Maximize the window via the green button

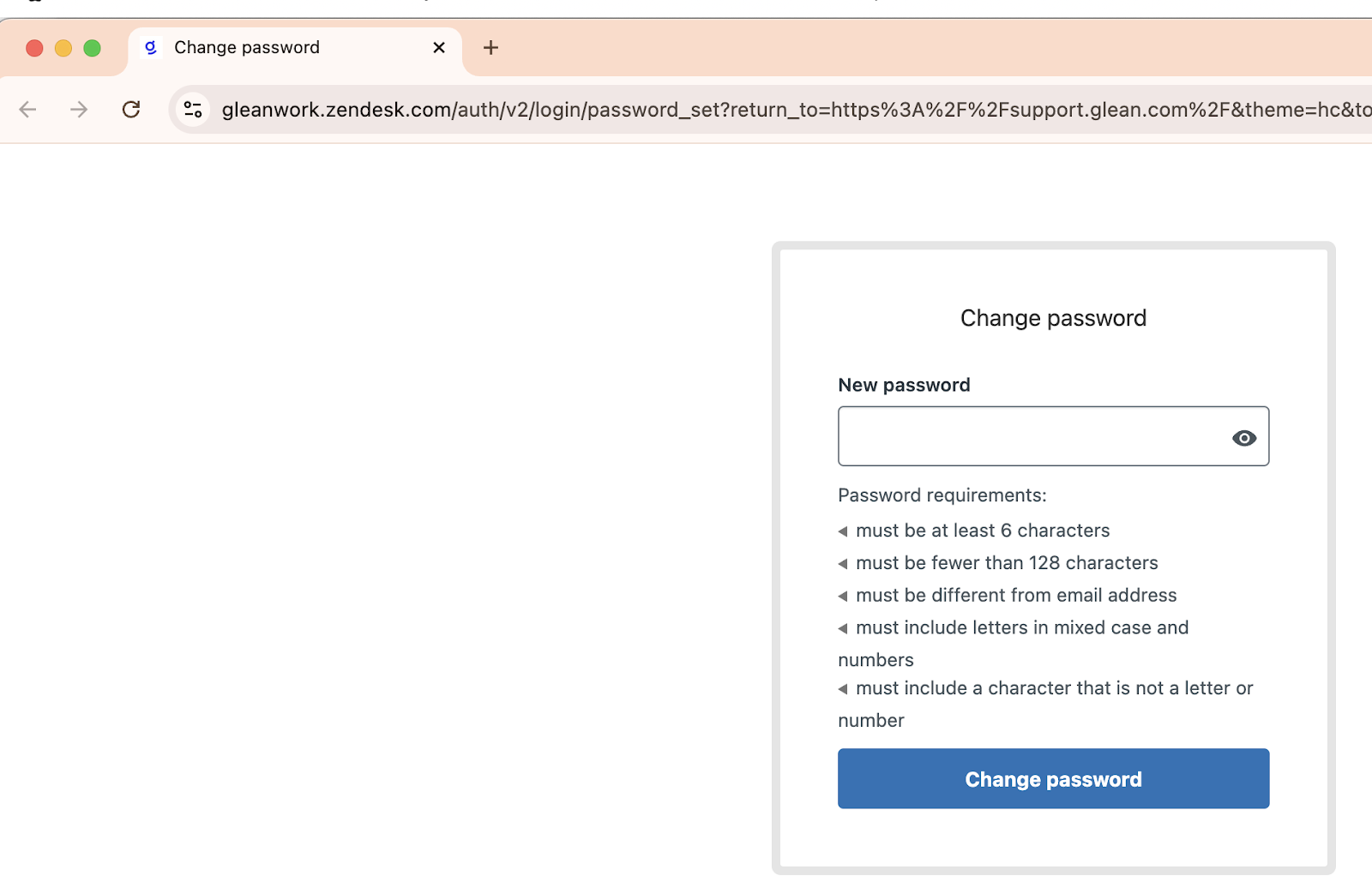point(92,48)
